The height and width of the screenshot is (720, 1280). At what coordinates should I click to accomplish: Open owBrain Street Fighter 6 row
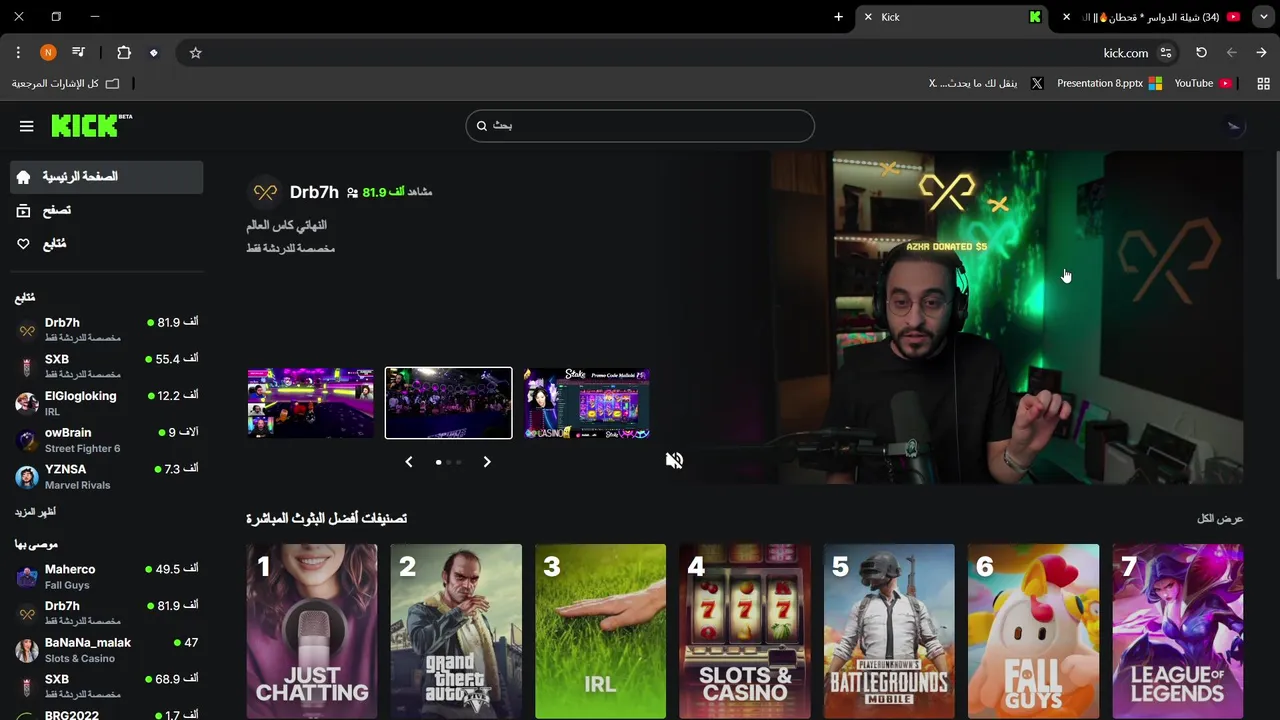pos(106,440)
